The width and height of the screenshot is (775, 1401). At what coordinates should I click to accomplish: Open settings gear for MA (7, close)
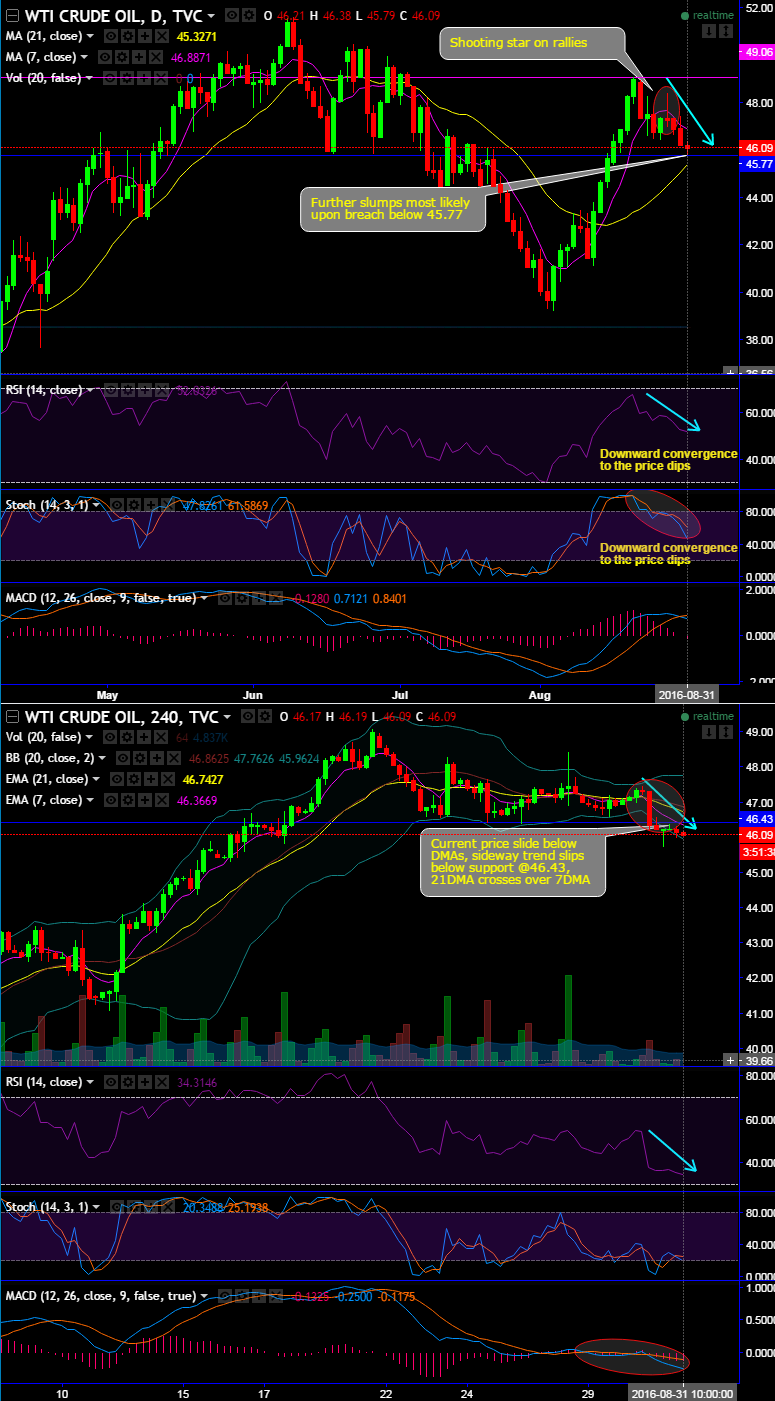(x=122, y=57)
